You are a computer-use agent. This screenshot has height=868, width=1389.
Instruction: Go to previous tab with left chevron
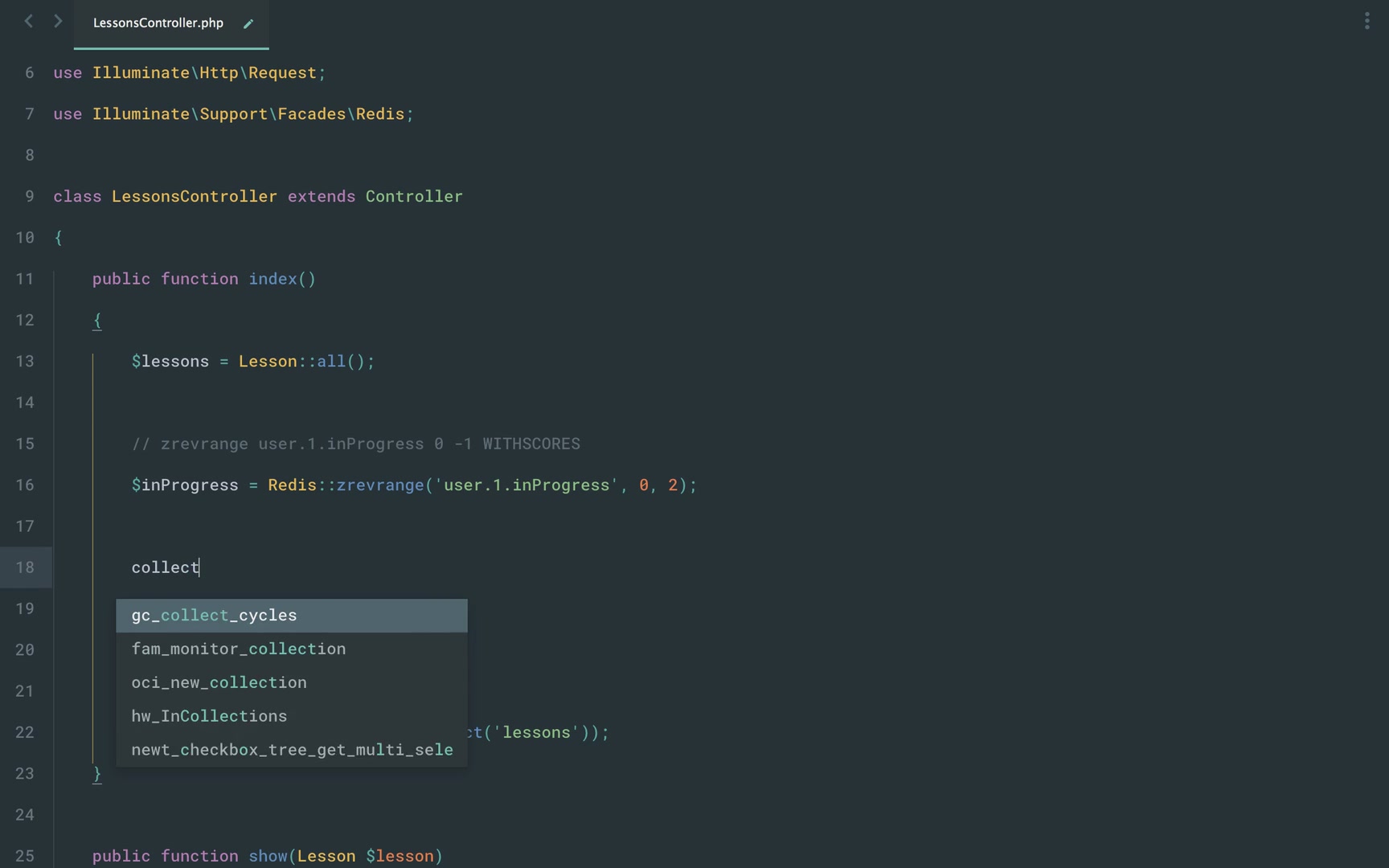coord(29,22)
